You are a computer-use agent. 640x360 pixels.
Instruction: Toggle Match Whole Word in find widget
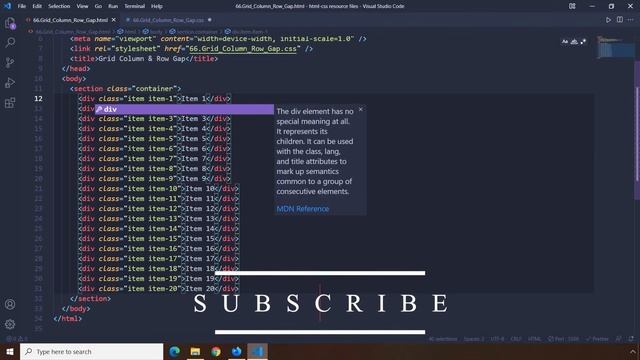[x=574, y=41]
